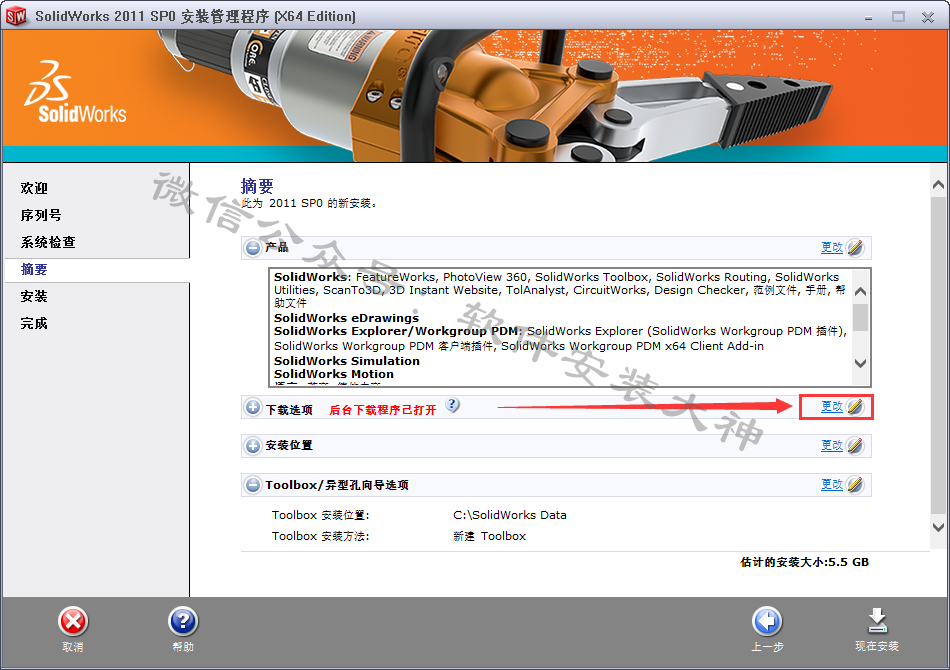Collapse the Toolbox/异型孔向导选项 section
This screenshot has width=950, height=670.
pyautogui.click(x=253, y=485)
